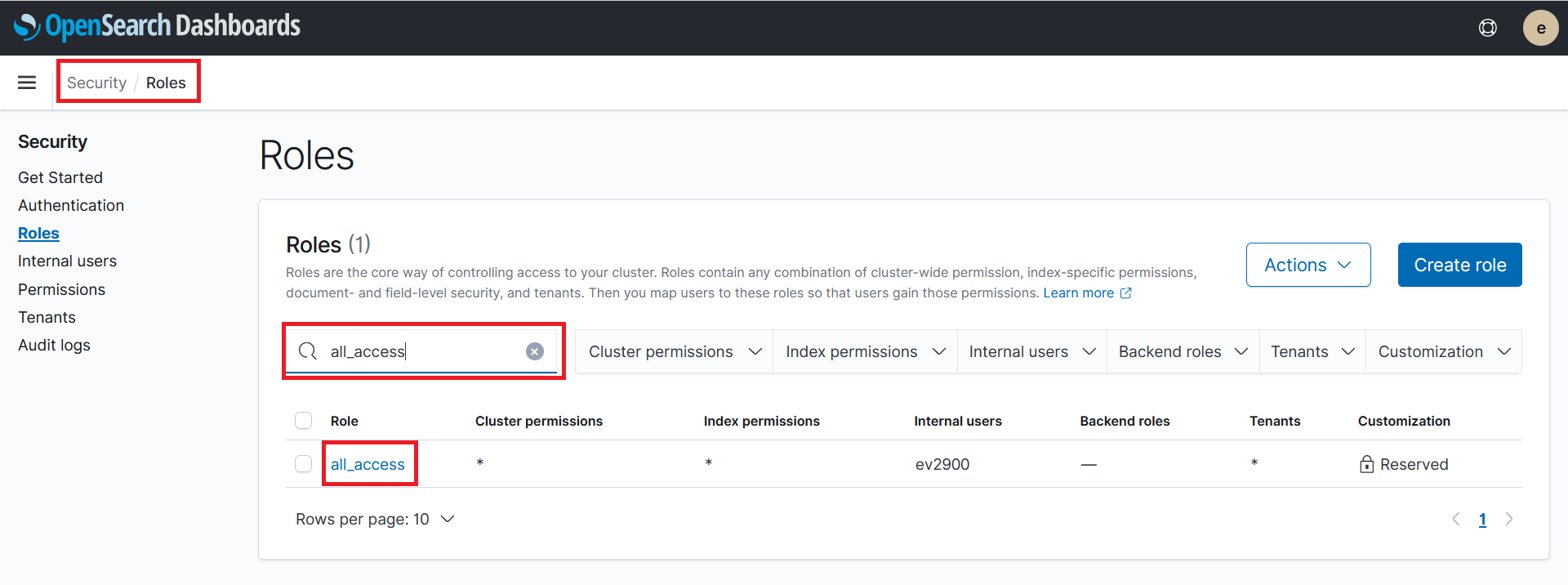Click the ev2900 internal user cell

[x=942, y=464]
